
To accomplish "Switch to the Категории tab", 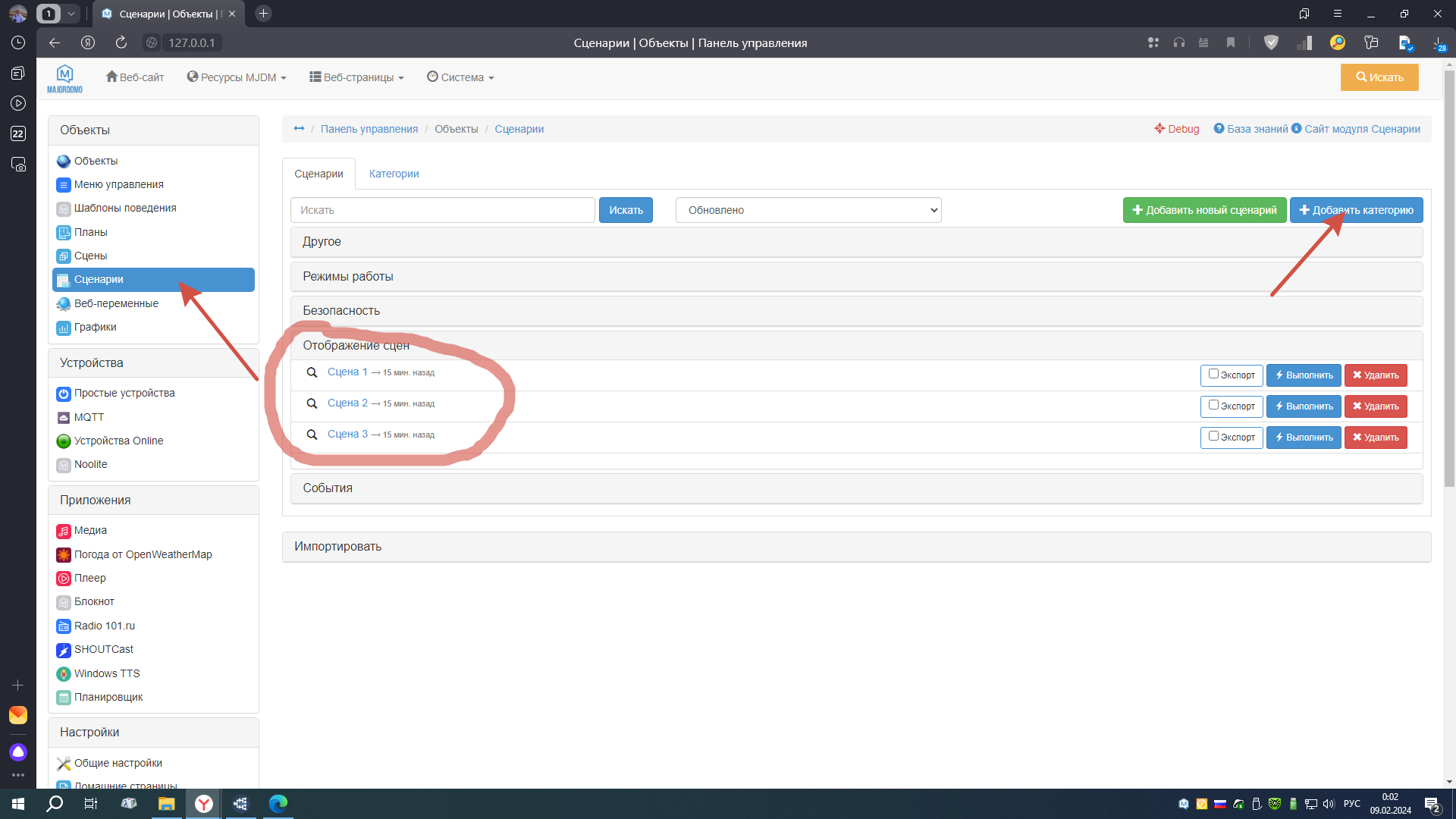I will click(x=394, y=174).
